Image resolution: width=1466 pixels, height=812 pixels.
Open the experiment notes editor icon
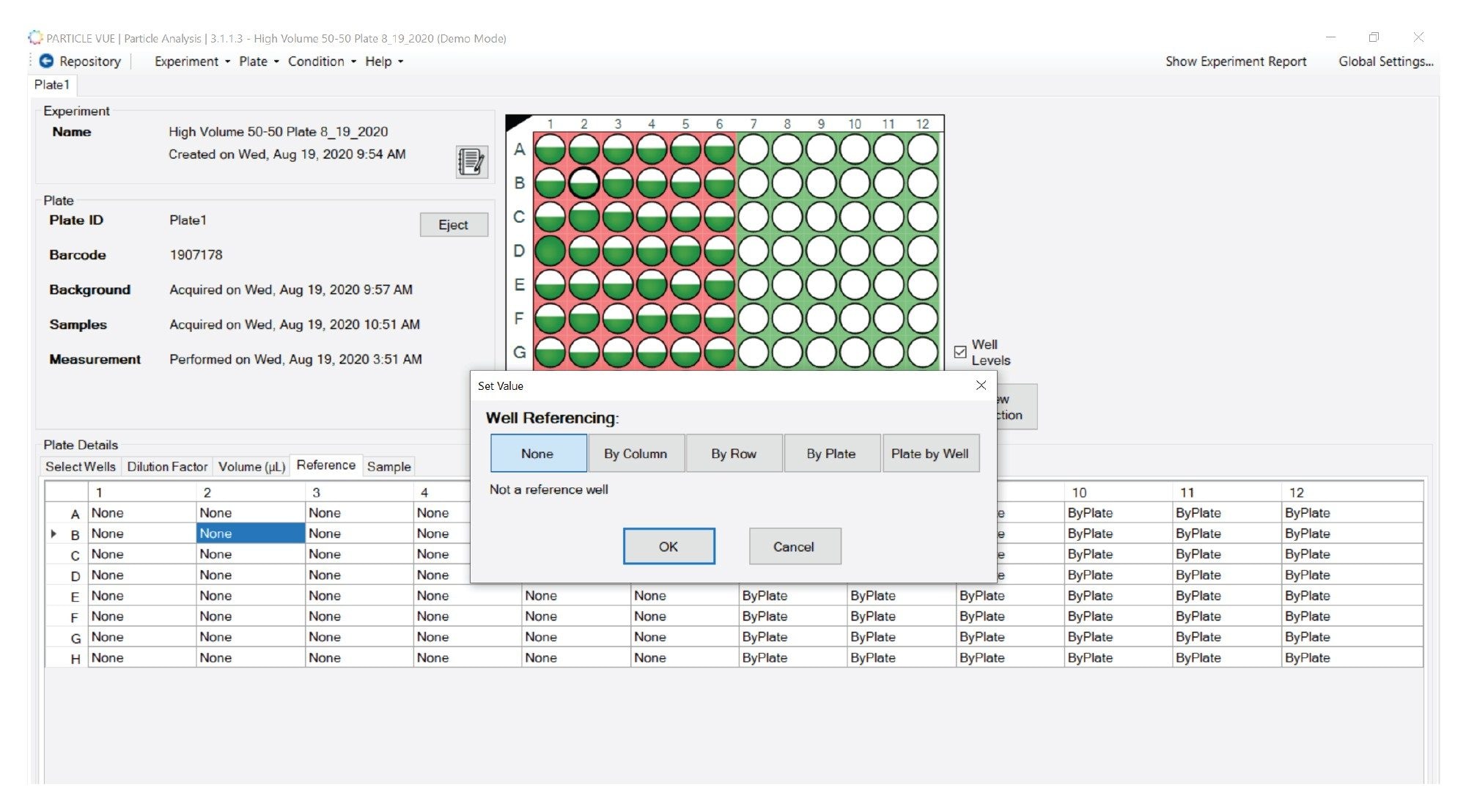click(470, 163)
